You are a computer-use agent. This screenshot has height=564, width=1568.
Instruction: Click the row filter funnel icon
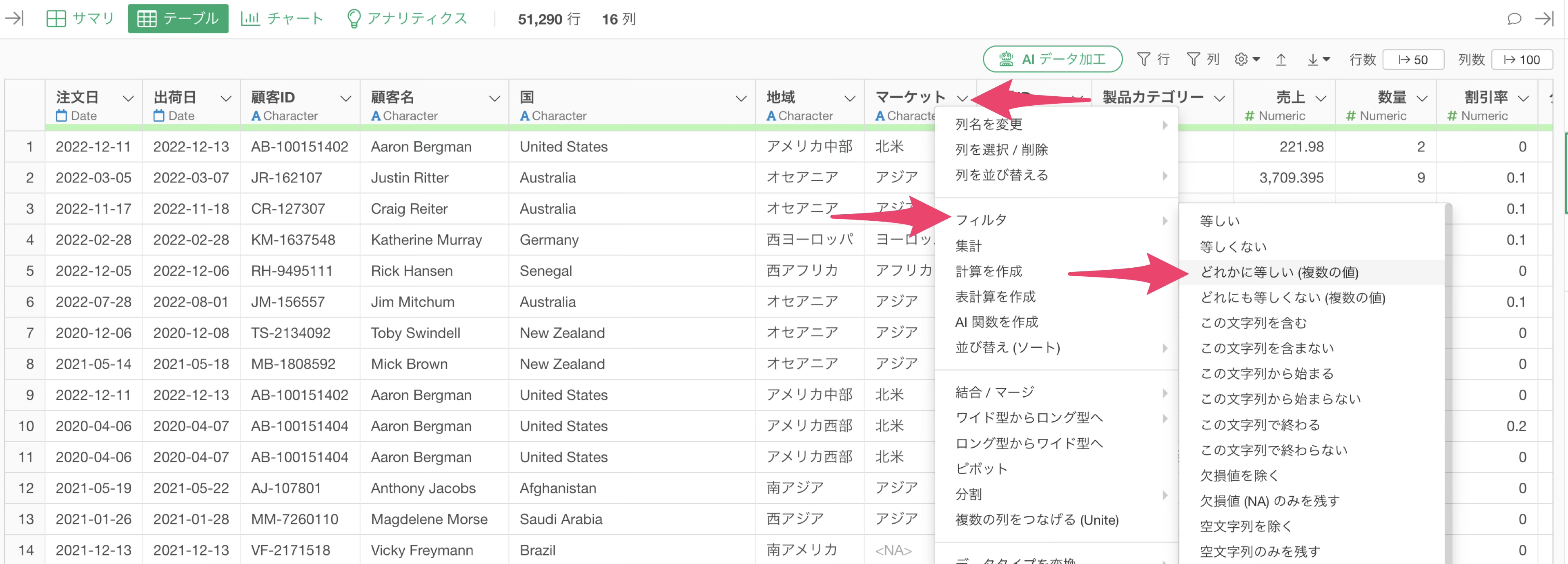pos(1144,59)
